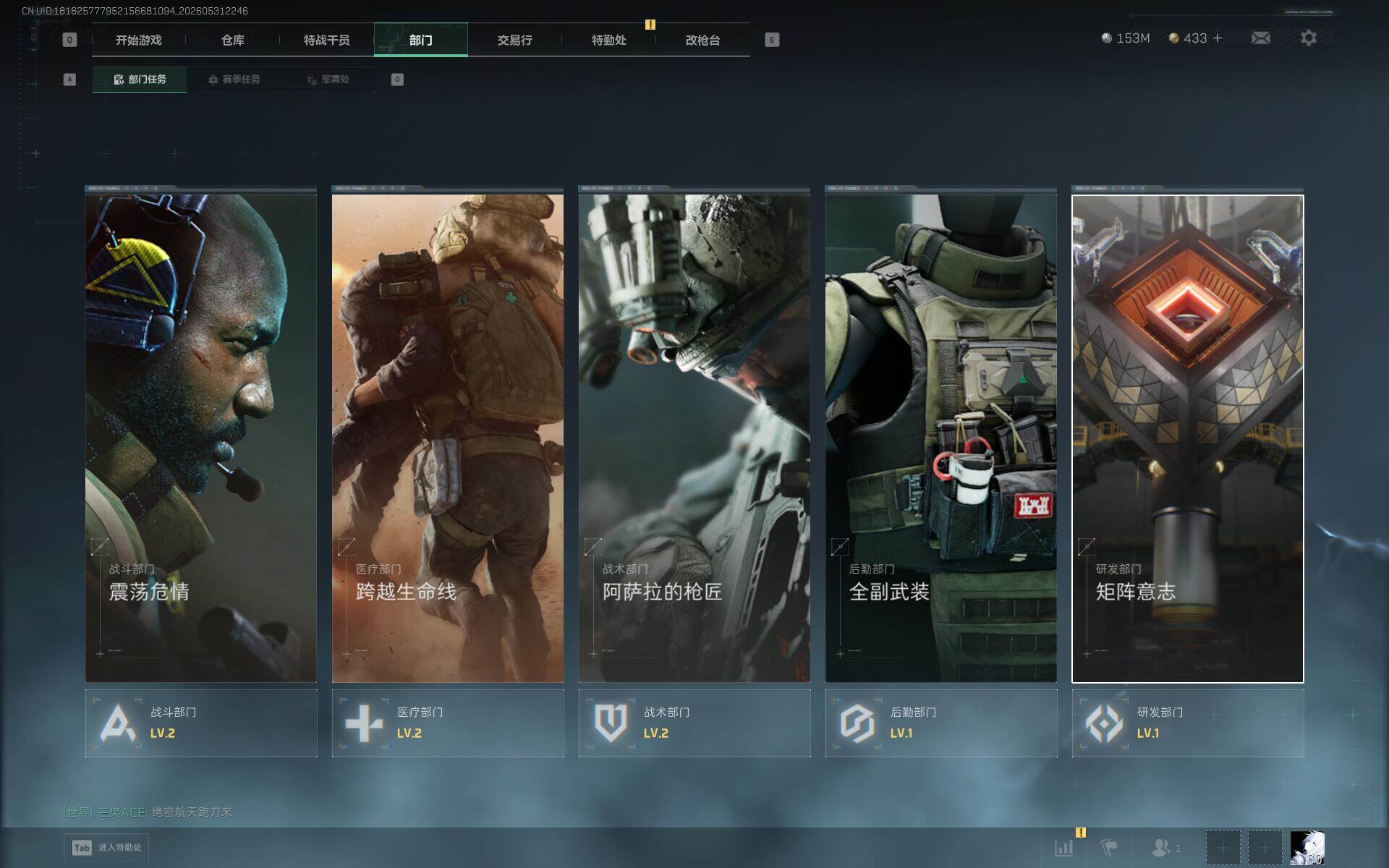The height and width of the screenshot is (868, 1389).
Task: Click the second empty squad slot plus
Action: point(1265,848)
